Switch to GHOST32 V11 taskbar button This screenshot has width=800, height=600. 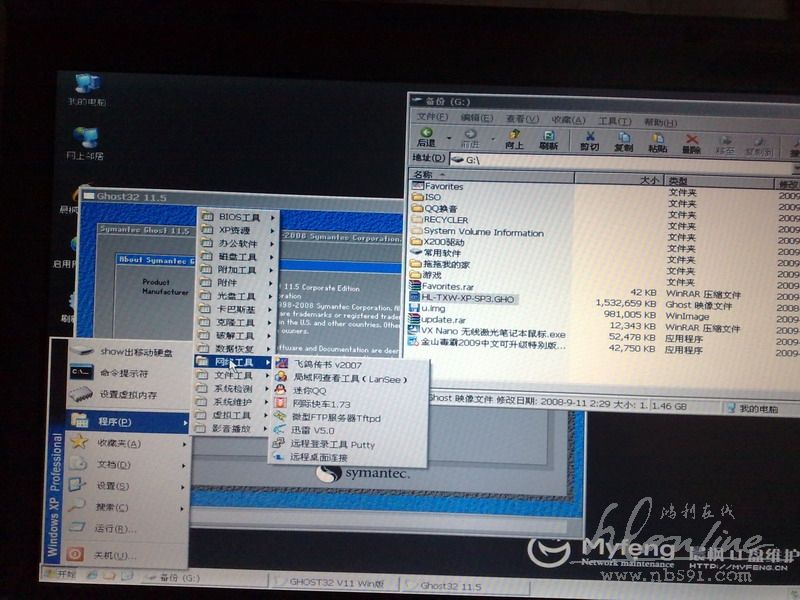pos(334,582)
